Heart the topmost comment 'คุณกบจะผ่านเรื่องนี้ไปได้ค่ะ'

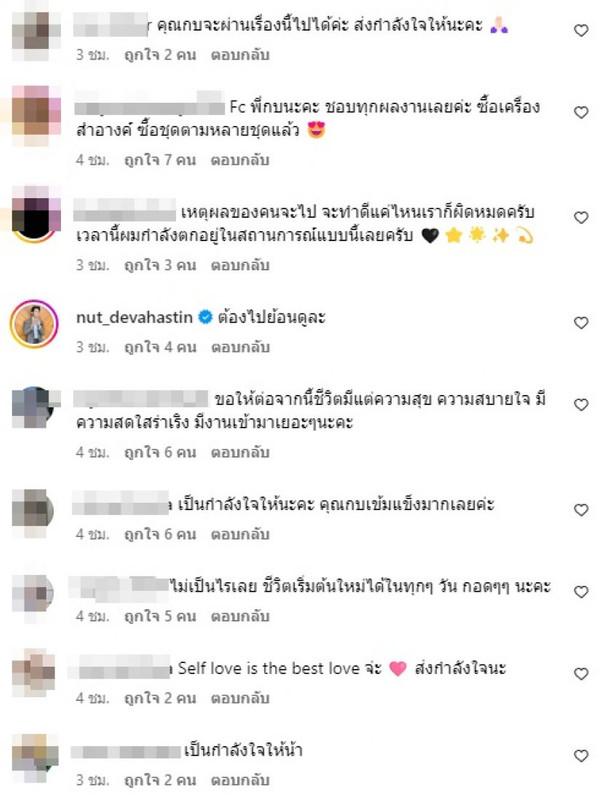click(x=581, y=31)
